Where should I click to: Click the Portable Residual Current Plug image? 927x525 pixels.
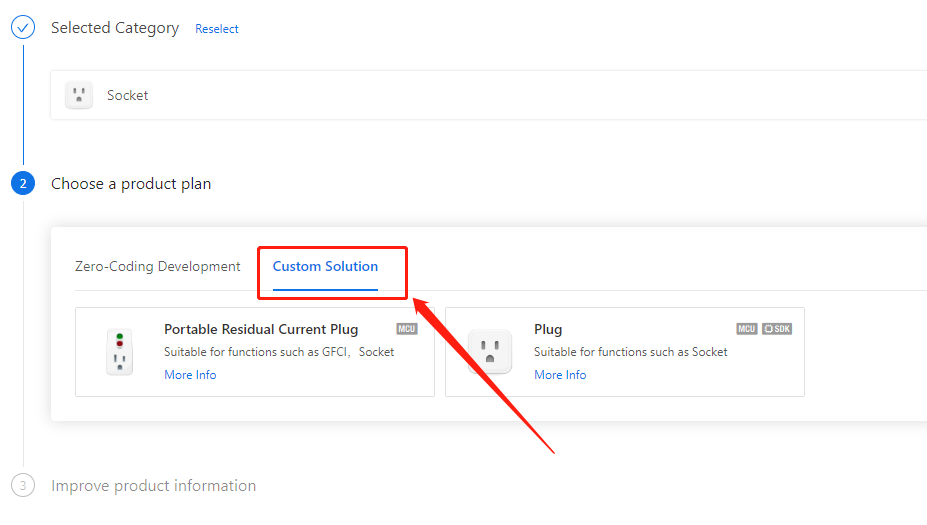point(119,352)
